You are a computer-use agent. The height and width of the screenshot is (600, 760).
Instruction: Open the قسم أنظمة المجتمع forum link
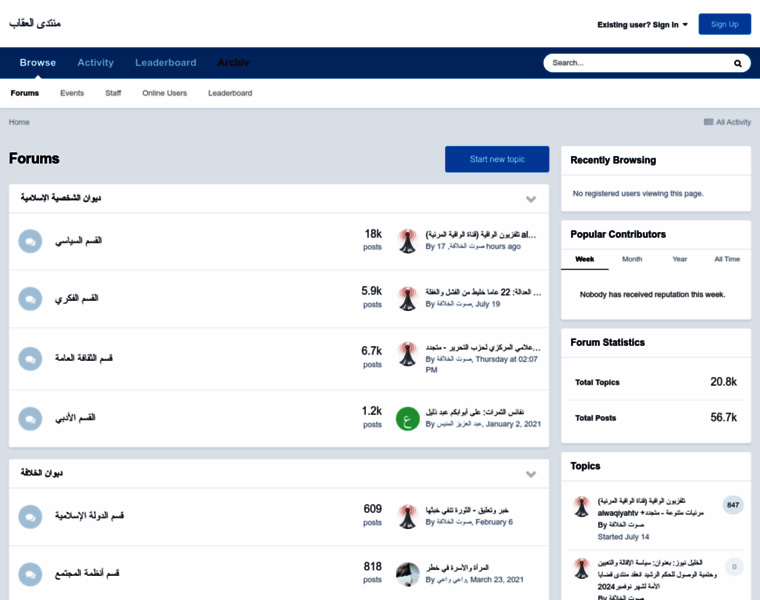[87, 573]
